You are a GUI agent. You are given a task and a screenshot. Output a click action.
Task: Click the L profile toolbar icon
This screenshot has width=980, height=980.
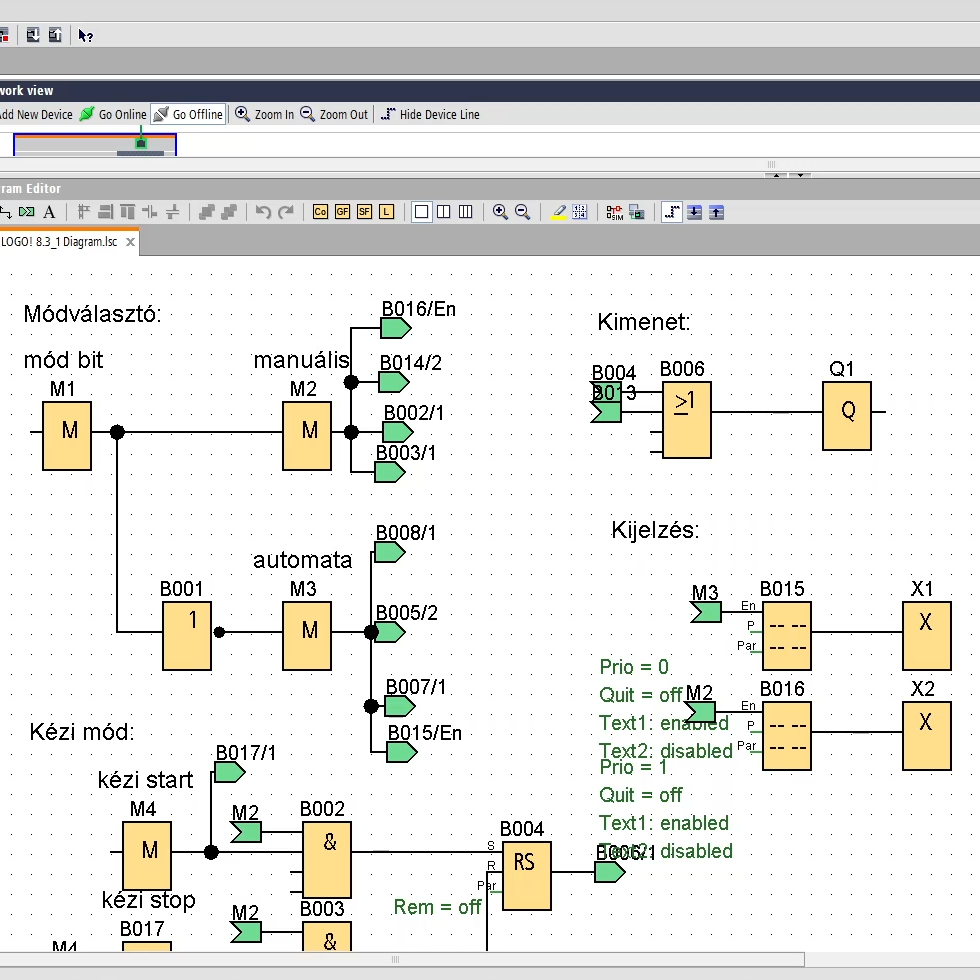tap(386, 212)
